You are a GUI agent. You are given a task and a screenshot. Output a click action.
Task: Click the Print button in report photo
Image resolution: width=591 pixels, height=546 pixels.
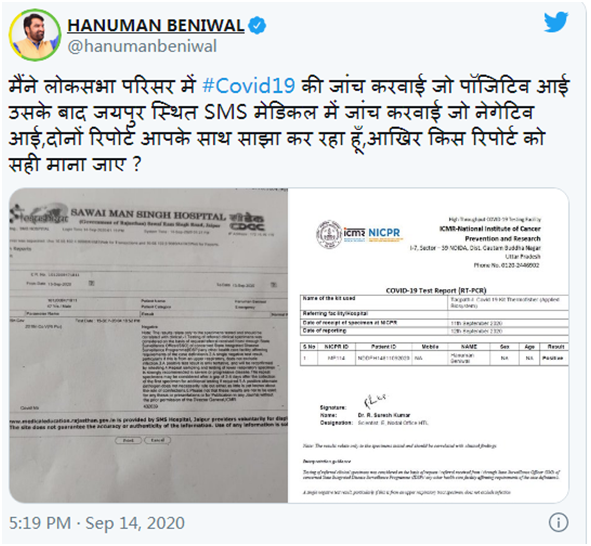pos(129,440)
